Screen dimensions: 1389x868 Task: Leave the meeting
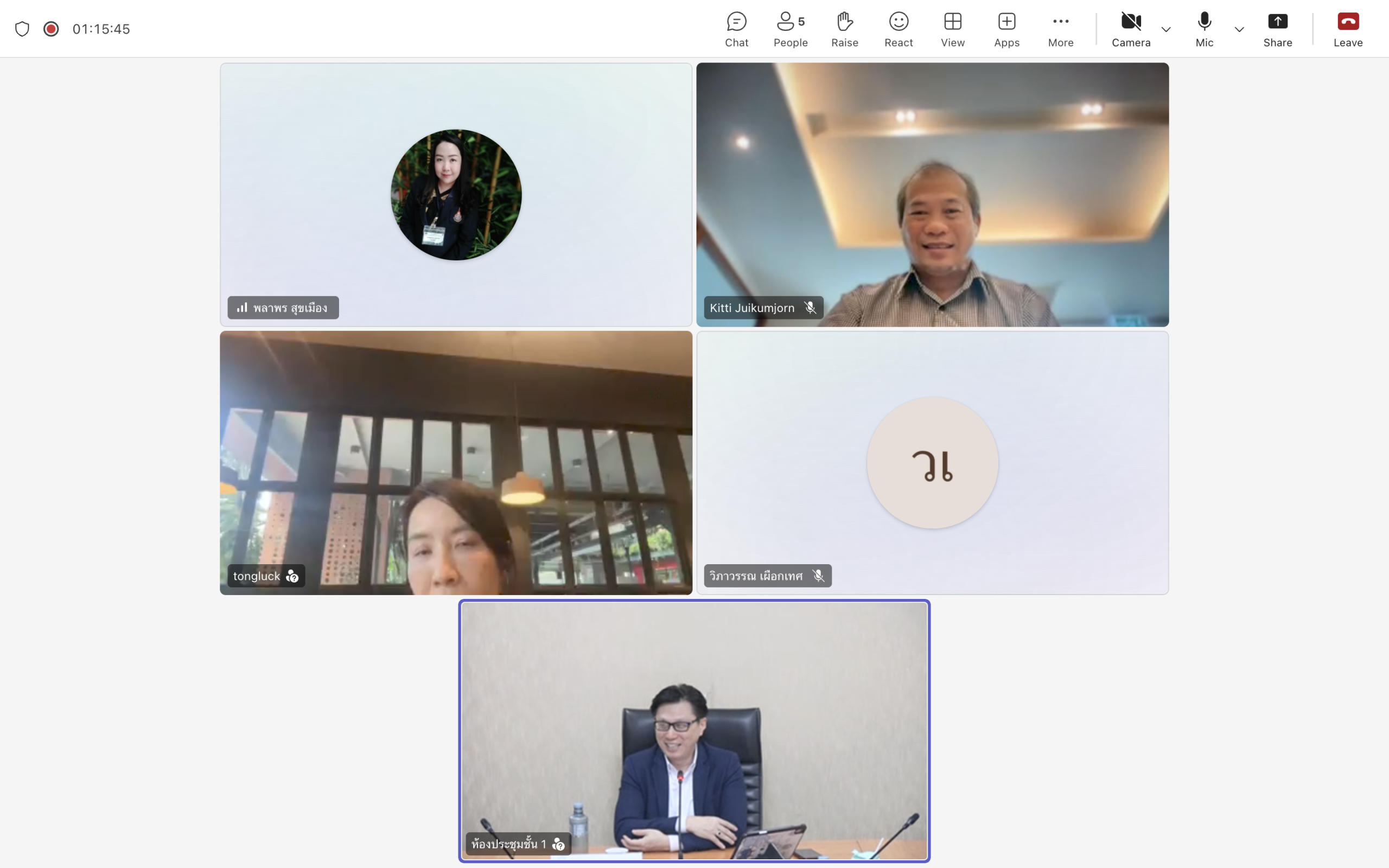(1348, 29)
